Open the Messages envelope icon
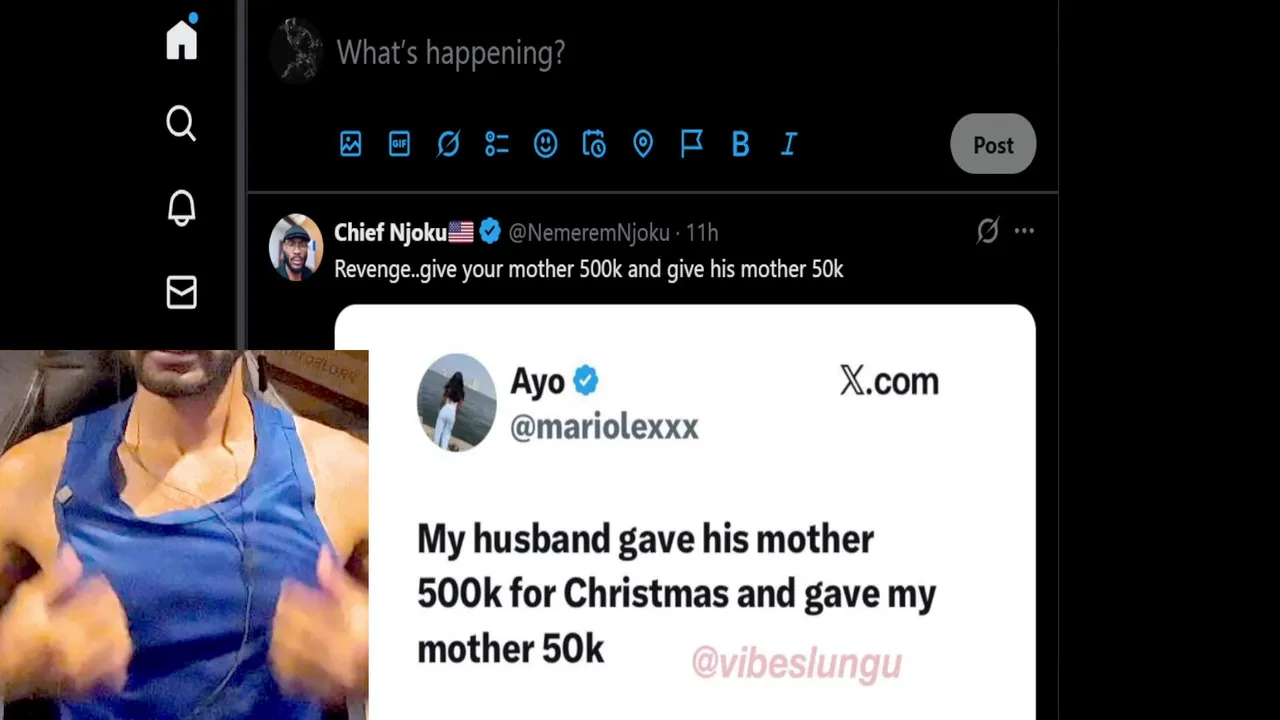Viewport: 1280px width, 720px height. click(x=181, y=292)
